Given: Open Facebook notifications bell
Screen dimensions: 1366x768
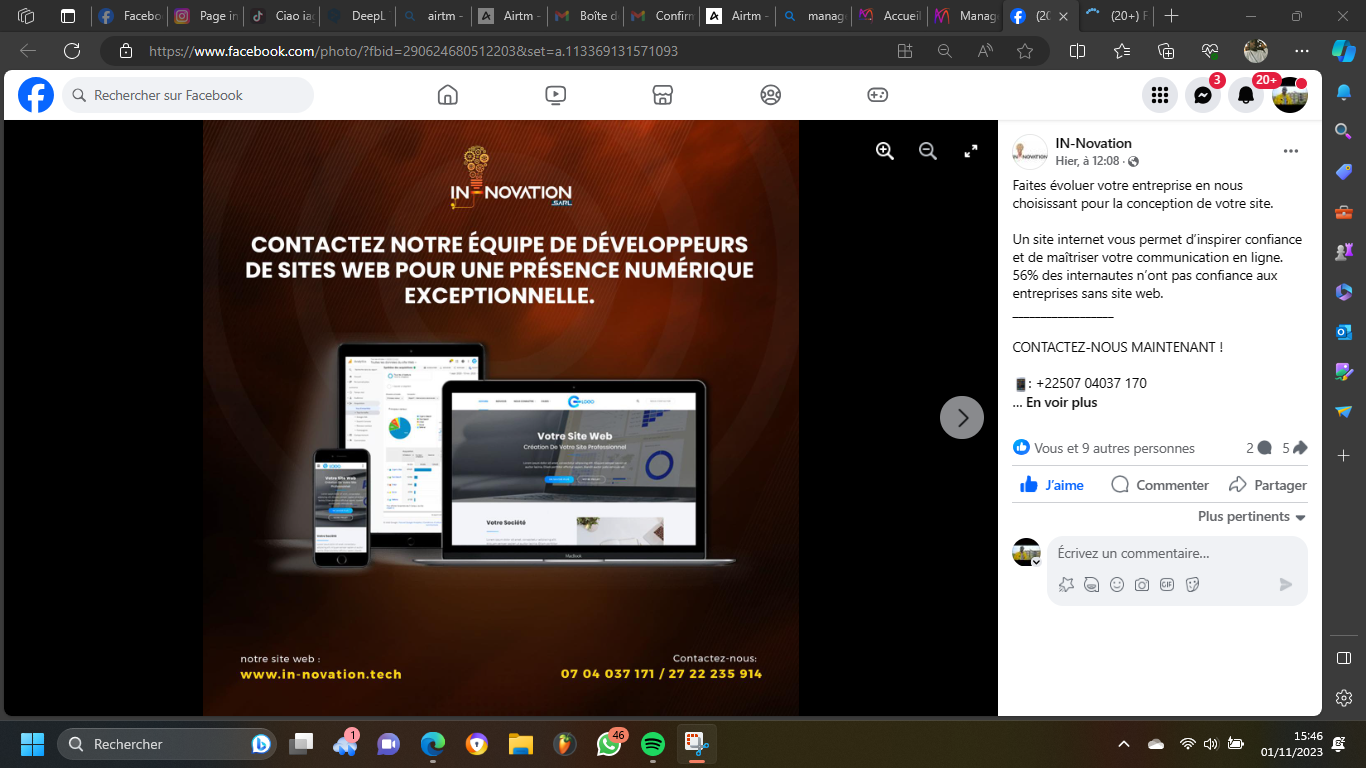Looking at the screenshot, I should pos(1246,95).
